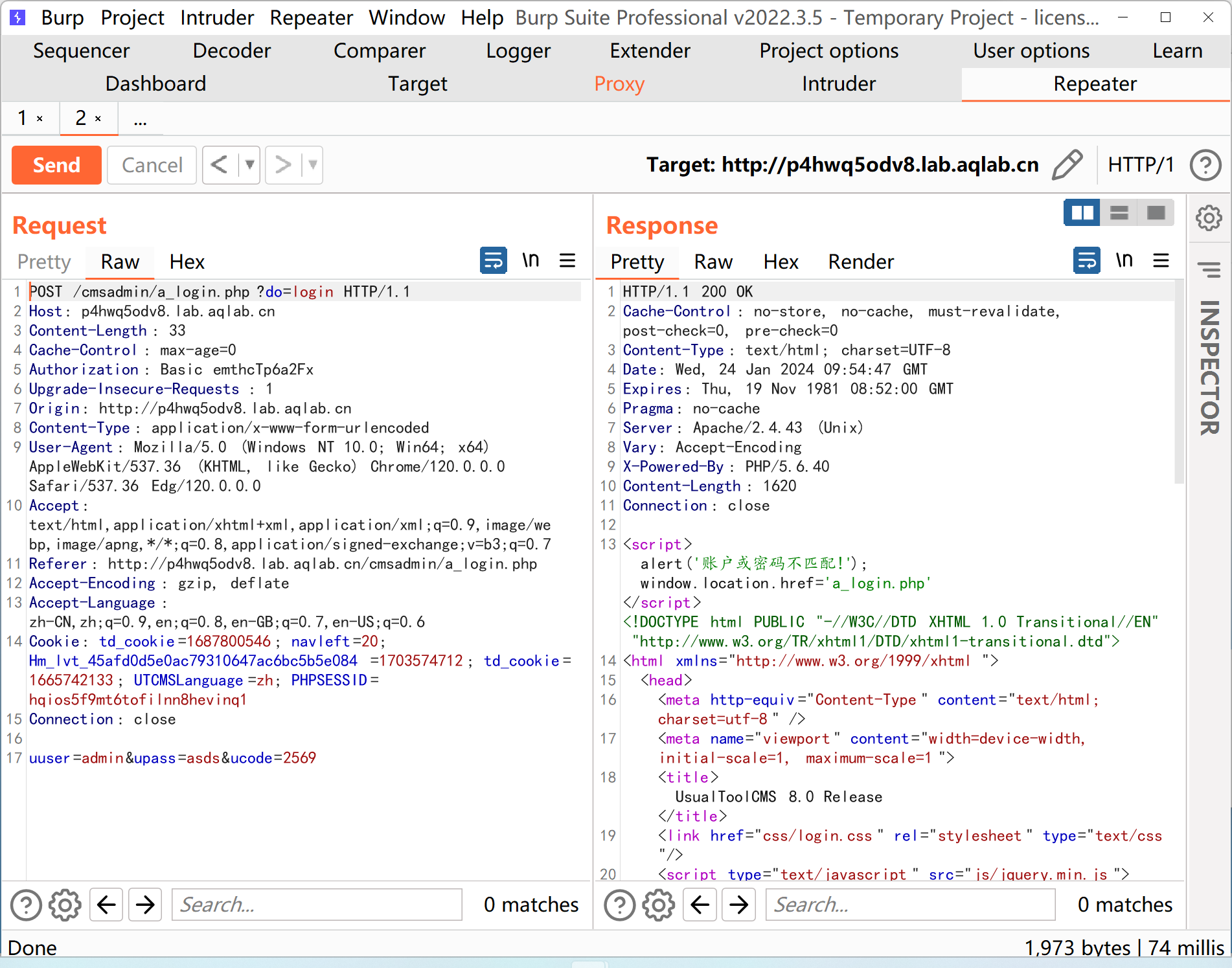1232x968 pixels.
Task: Open response search settings gear
Action: [x=659, y=905]
